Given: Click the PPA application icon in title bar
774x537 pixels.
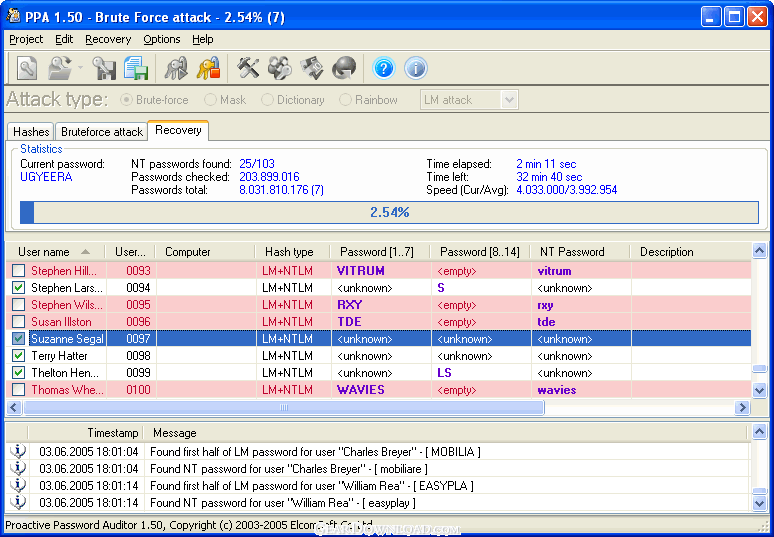Looking at the screenshot, I should [13, 16].
